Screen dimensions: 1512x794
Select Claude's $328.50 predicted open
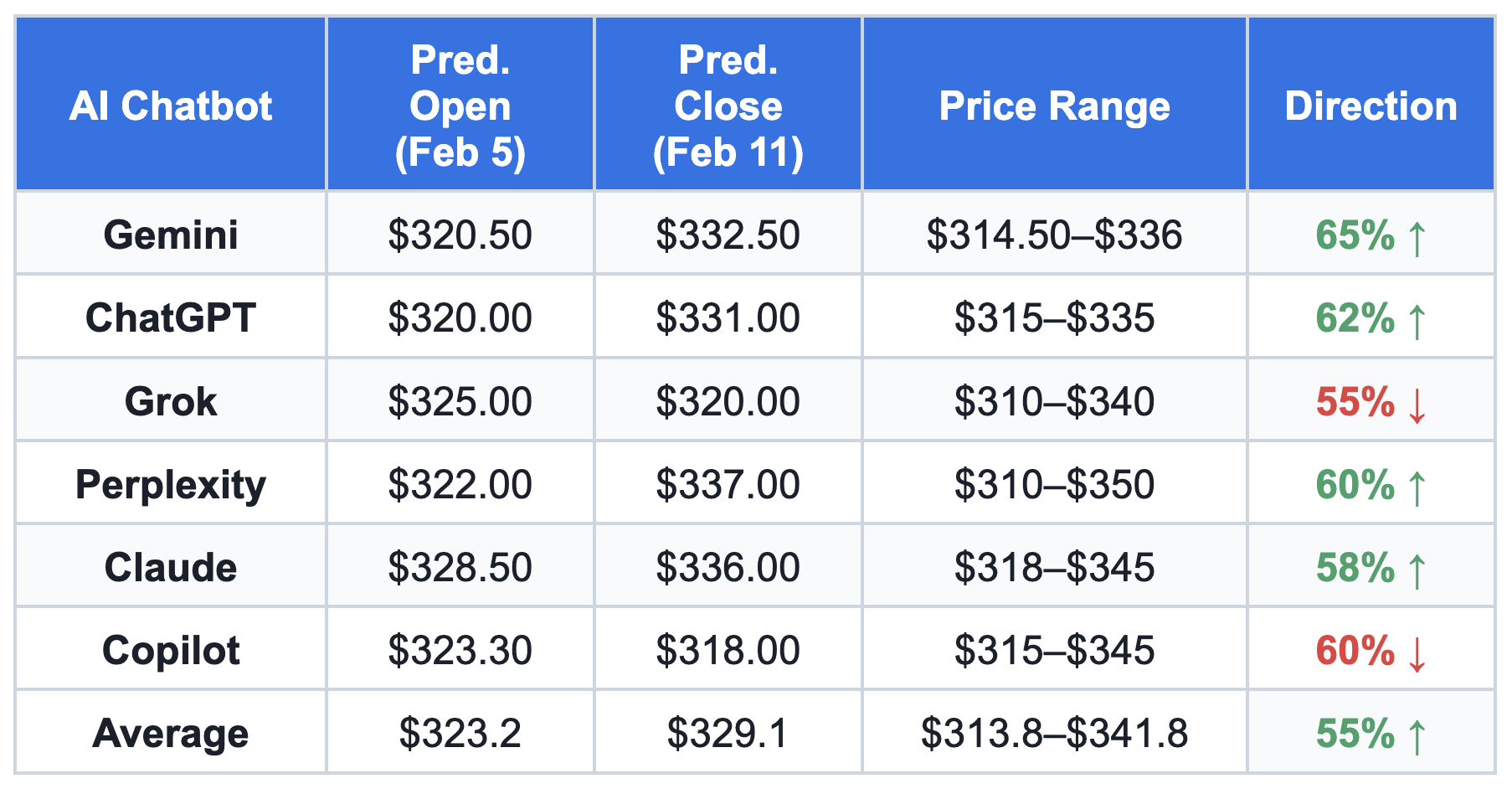point(460,568)
